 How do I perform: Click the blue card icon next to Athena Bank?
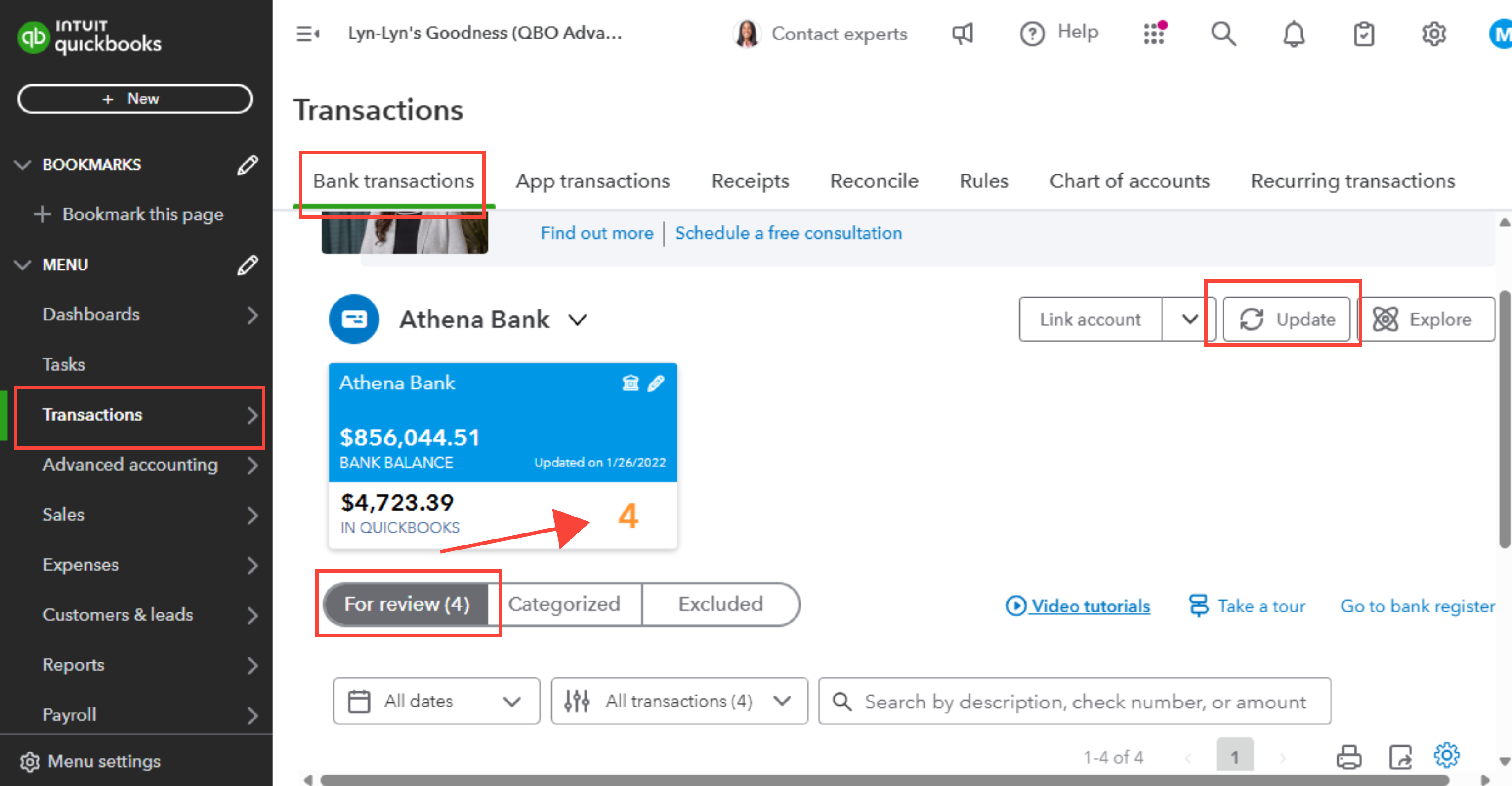tap(354, 319)
